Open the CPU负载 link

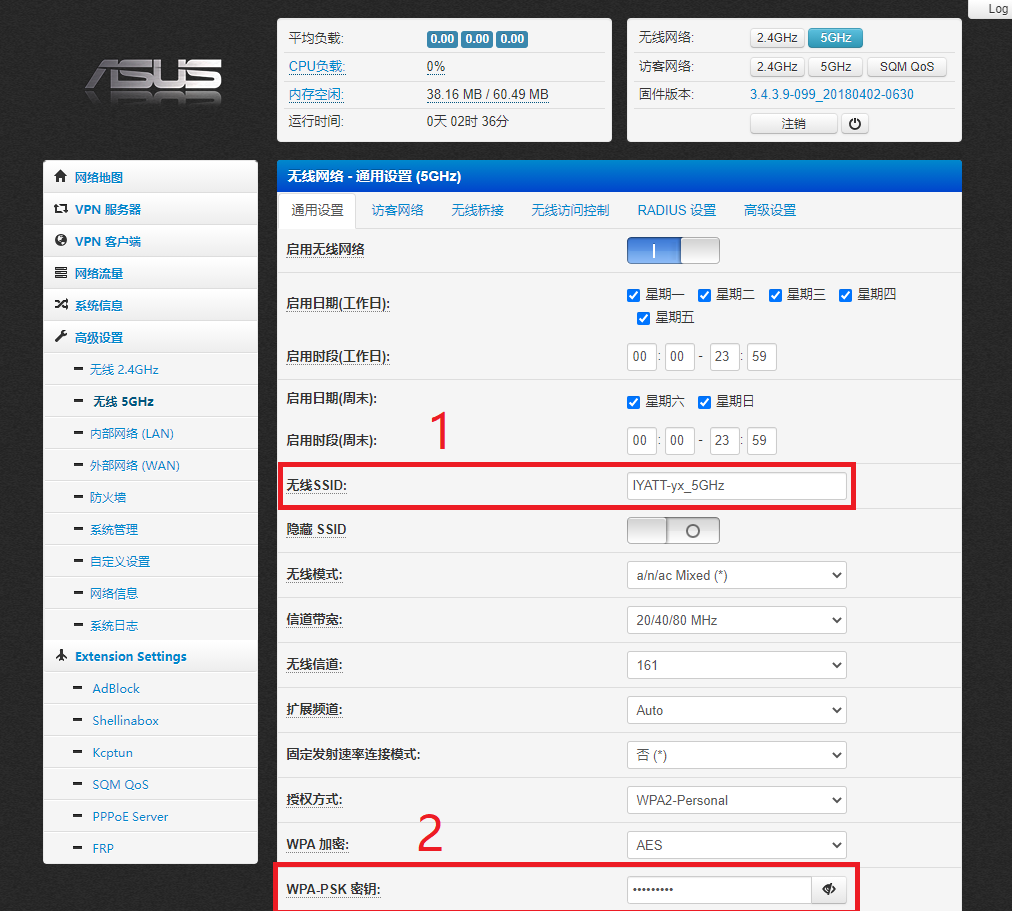click(x=317, y=66)
